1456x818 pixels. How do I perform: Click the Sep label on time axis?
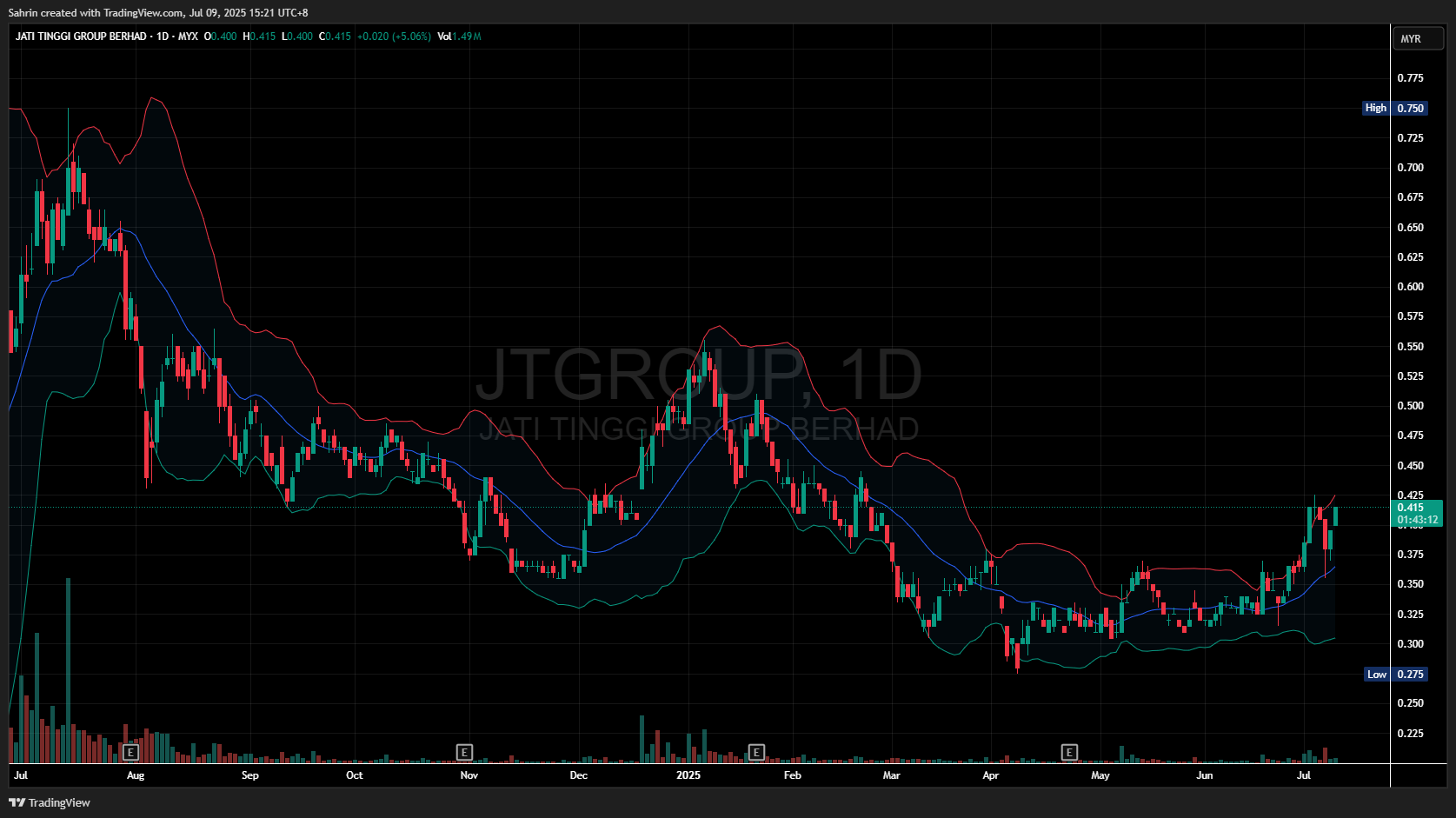pyautogui.click(x=250, y=775)
